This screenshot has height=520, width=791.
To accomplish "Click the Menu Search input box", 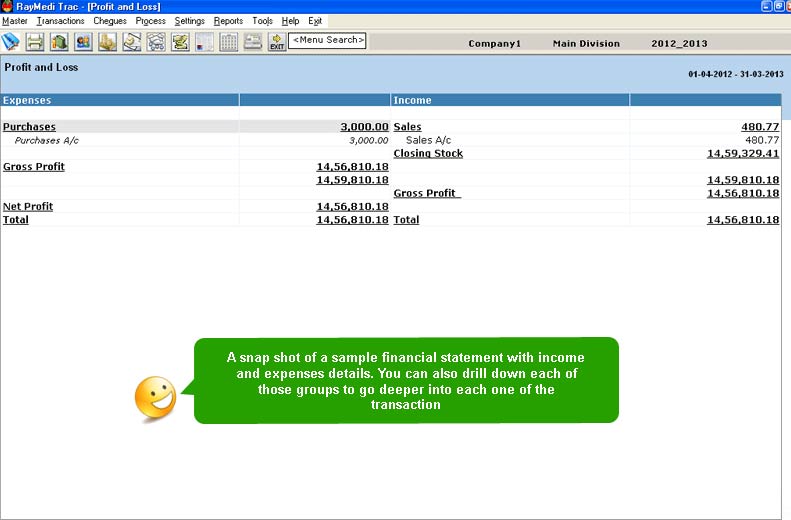I will click(x=327, y=40).
